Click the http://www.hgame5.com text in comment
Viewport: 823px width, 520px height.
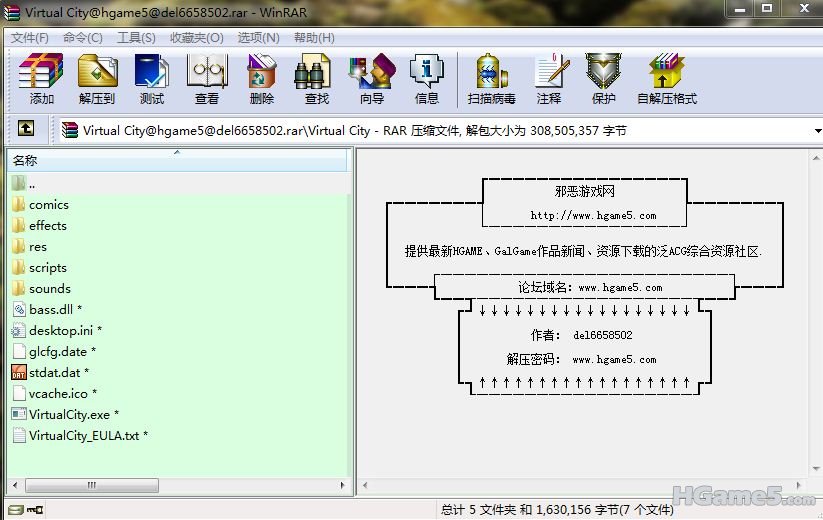pyautogui.click(x=593, y=215)
